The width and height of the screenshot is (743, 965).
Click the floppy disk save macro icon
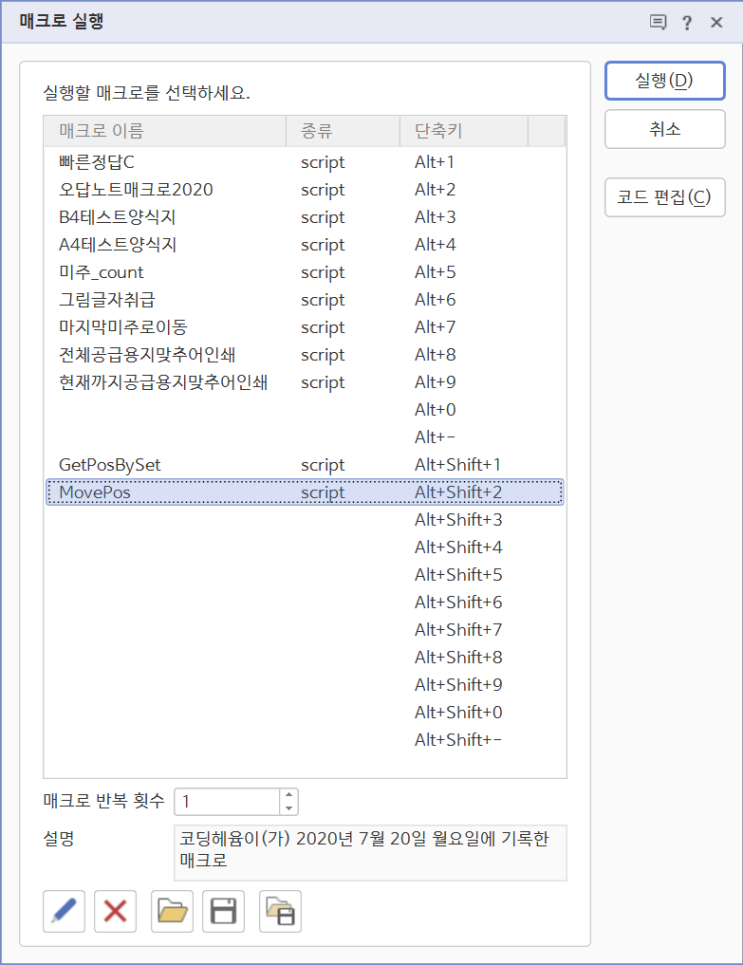[x=223, y=911]
